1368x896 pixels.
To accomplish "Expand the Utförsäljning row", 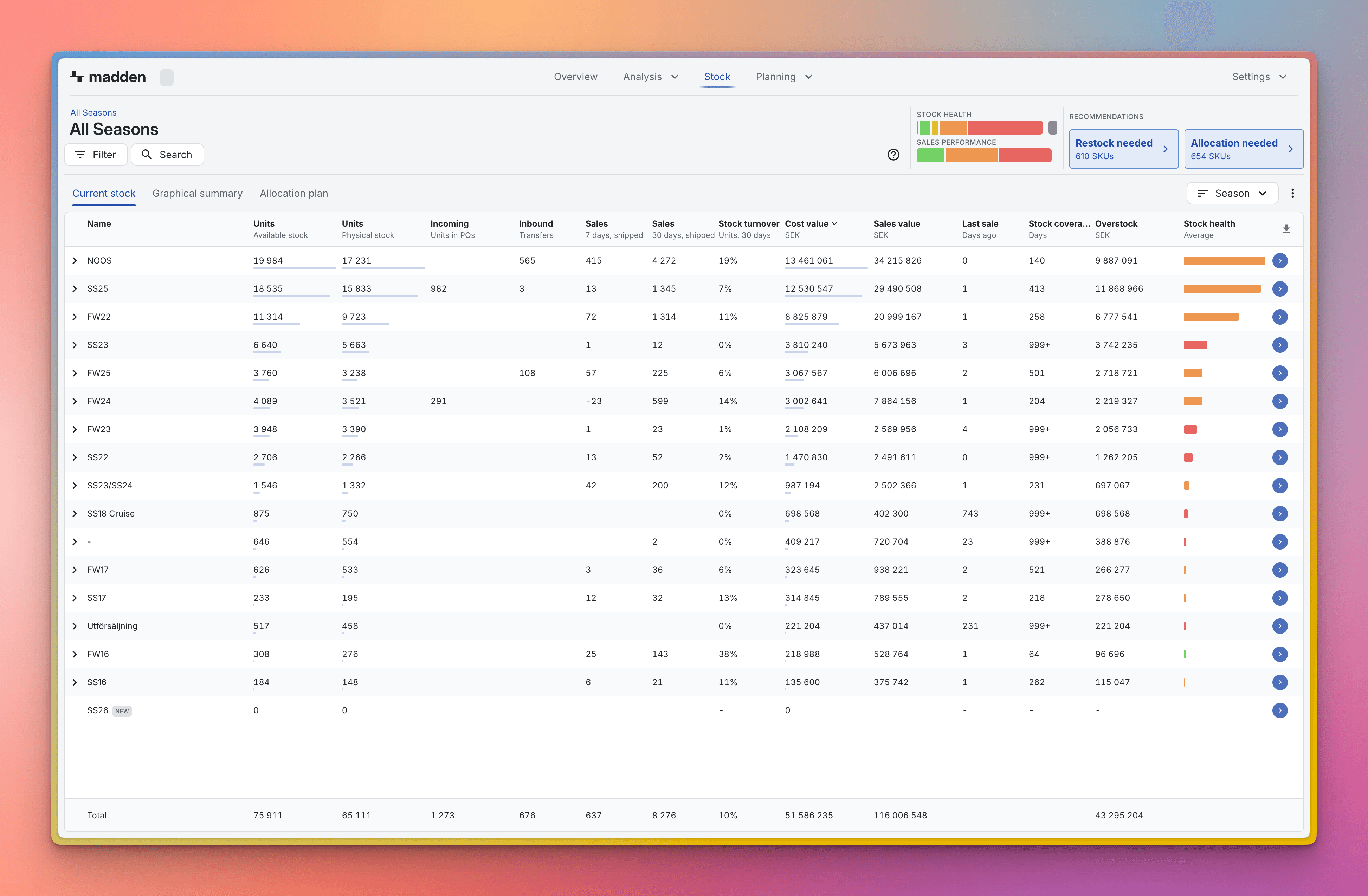I will pyautogui.click(x=75, y=626).
